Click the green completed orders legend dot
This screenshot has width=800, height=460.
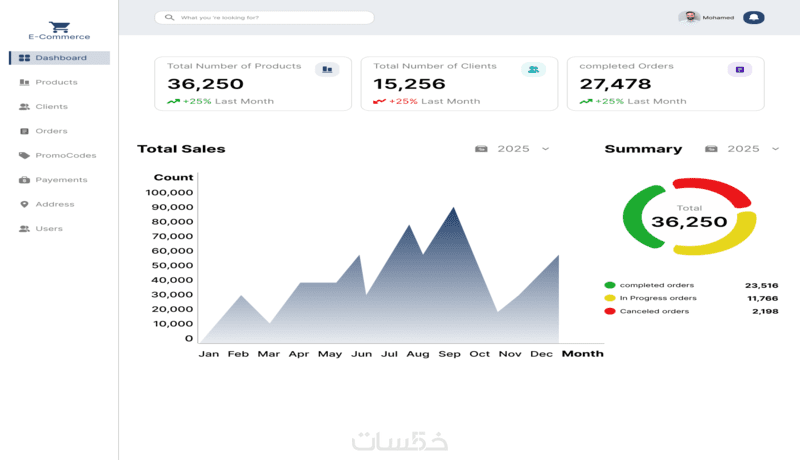tap(610, 285)
